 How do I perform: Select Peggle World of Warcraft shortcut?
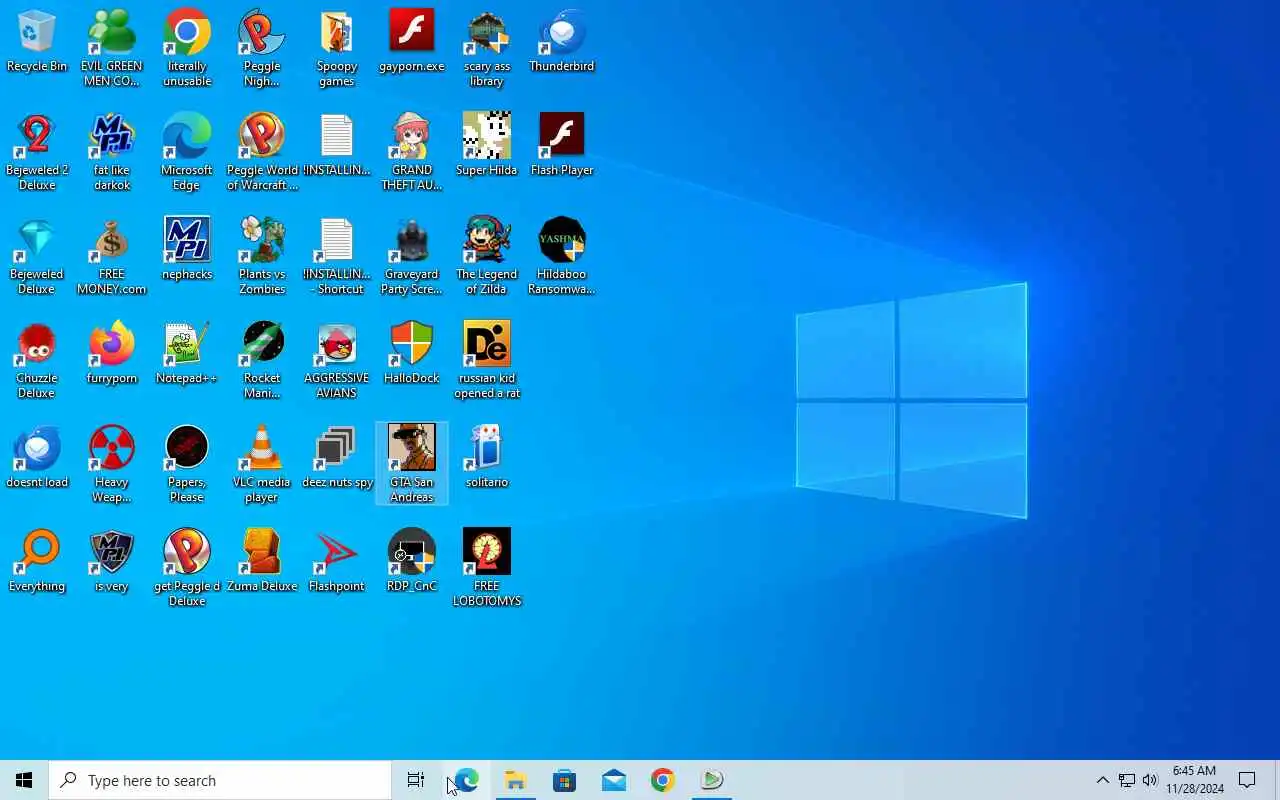[262, 152]
